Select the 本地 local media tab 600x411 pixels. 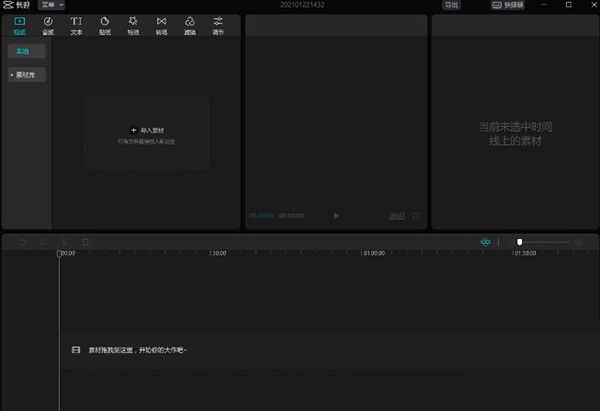pyautogui.click(x=24, y=50)
